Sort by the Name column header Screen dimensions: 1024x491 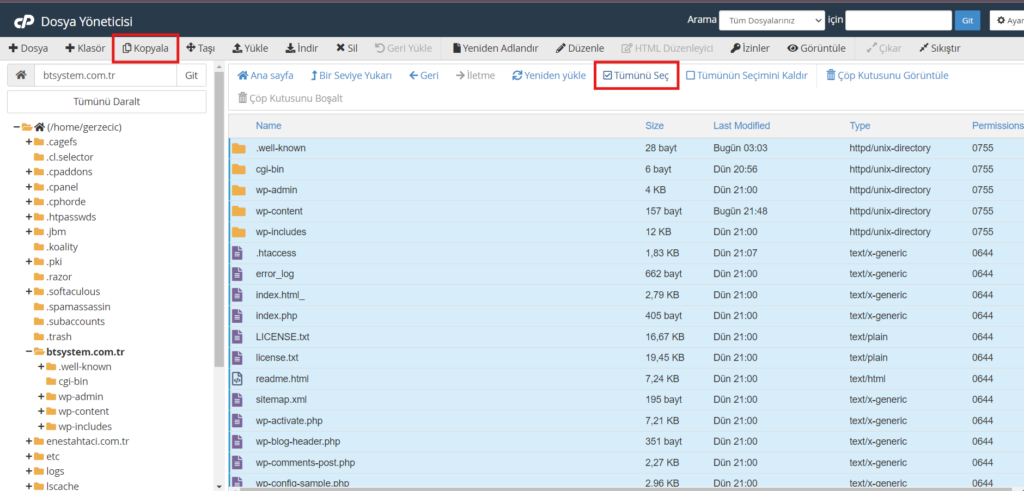pos(268,125)
